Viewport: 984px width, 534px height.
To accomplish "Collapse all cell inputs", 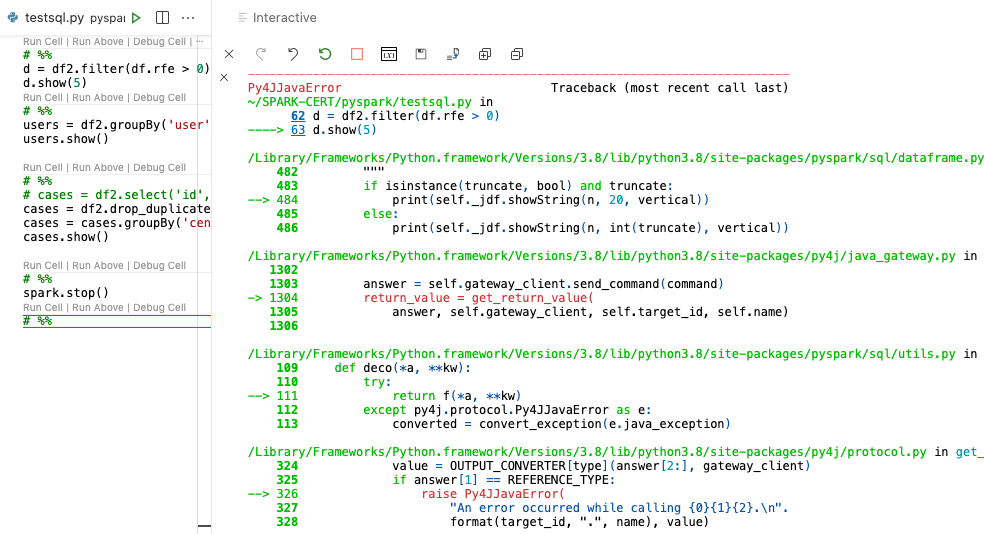I will point(517,54).
